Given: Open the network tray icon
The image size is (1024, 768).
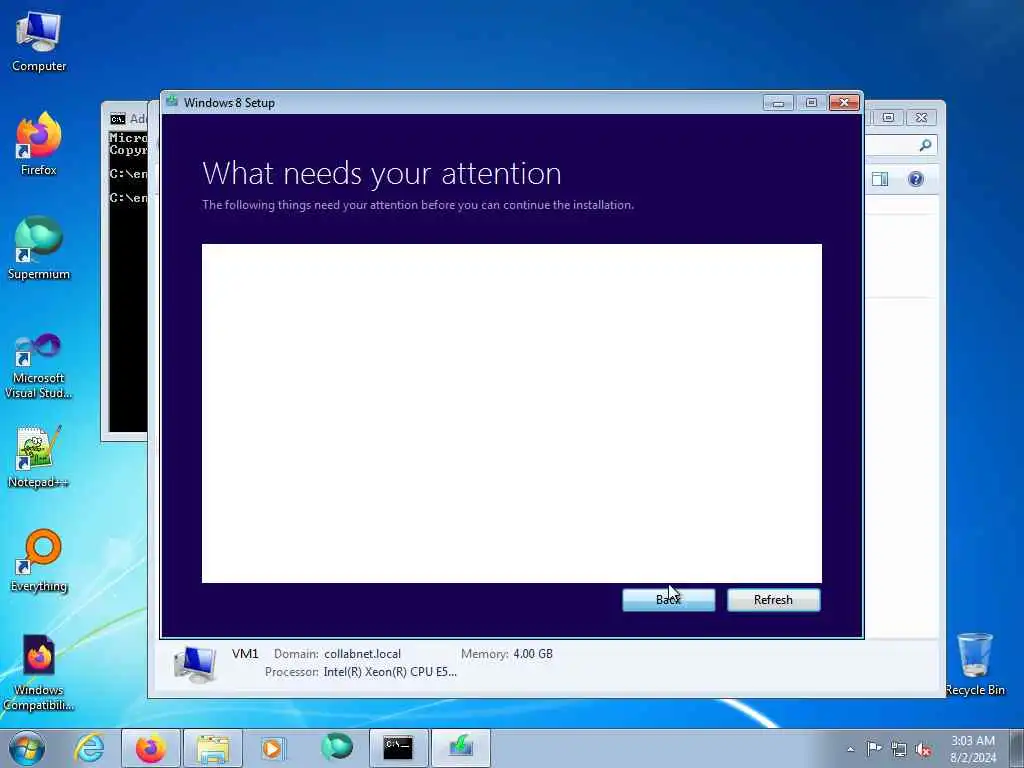Looking at the screenshot, I should tap(899, 749).
